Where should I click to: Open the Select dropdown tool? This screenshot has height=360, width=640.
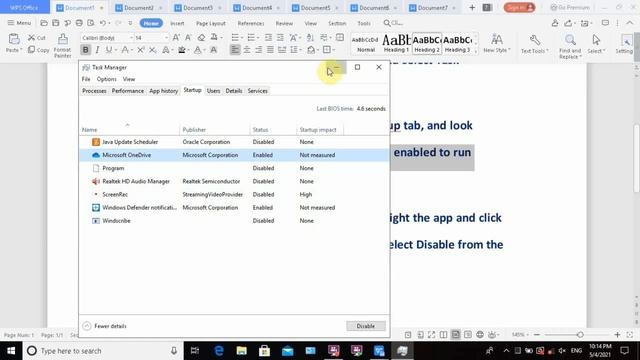[596, 44]
